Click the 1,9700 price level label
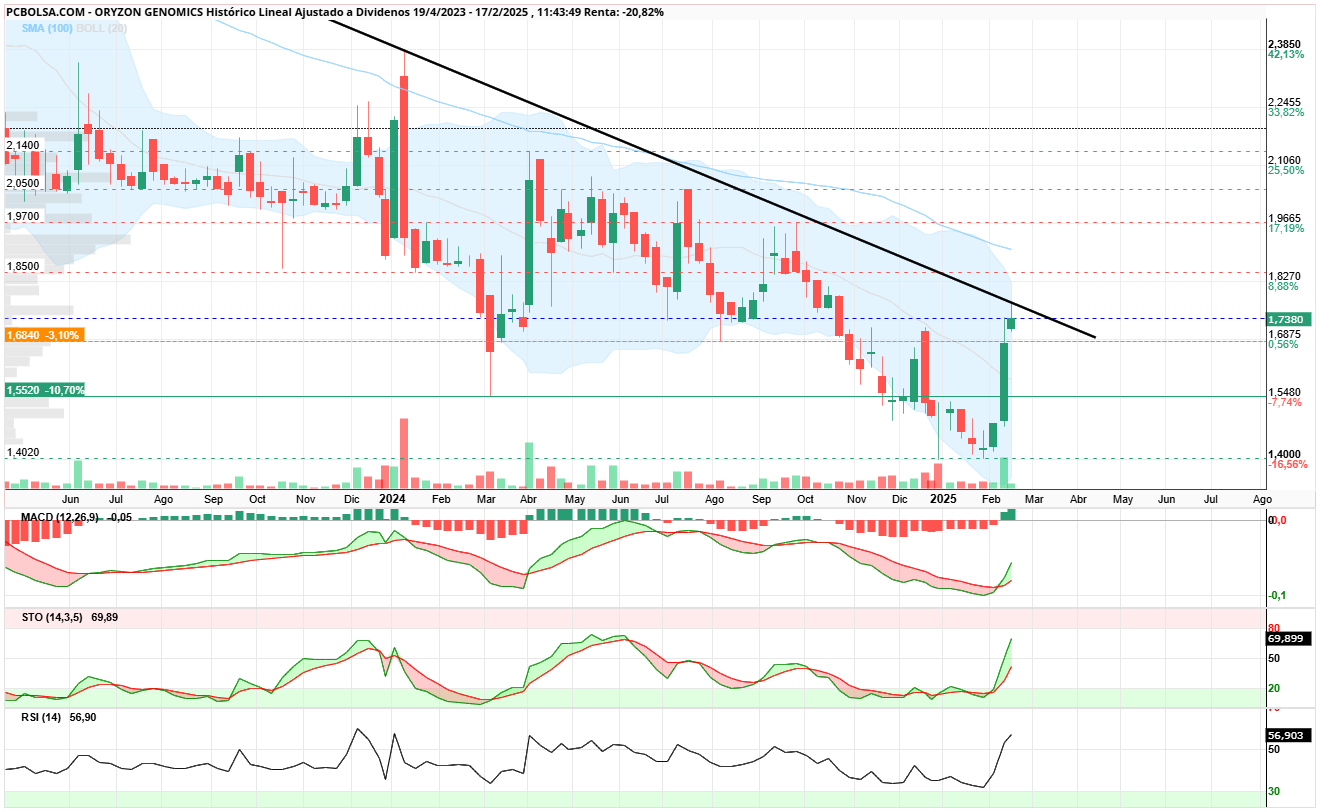 (23, 216)
